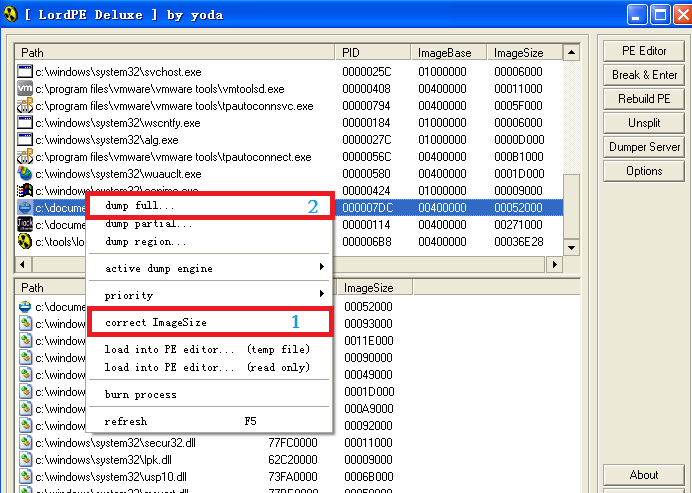Click the tpautoconnect.exe process icon
692x493 pixels.
tap(25, 156)
